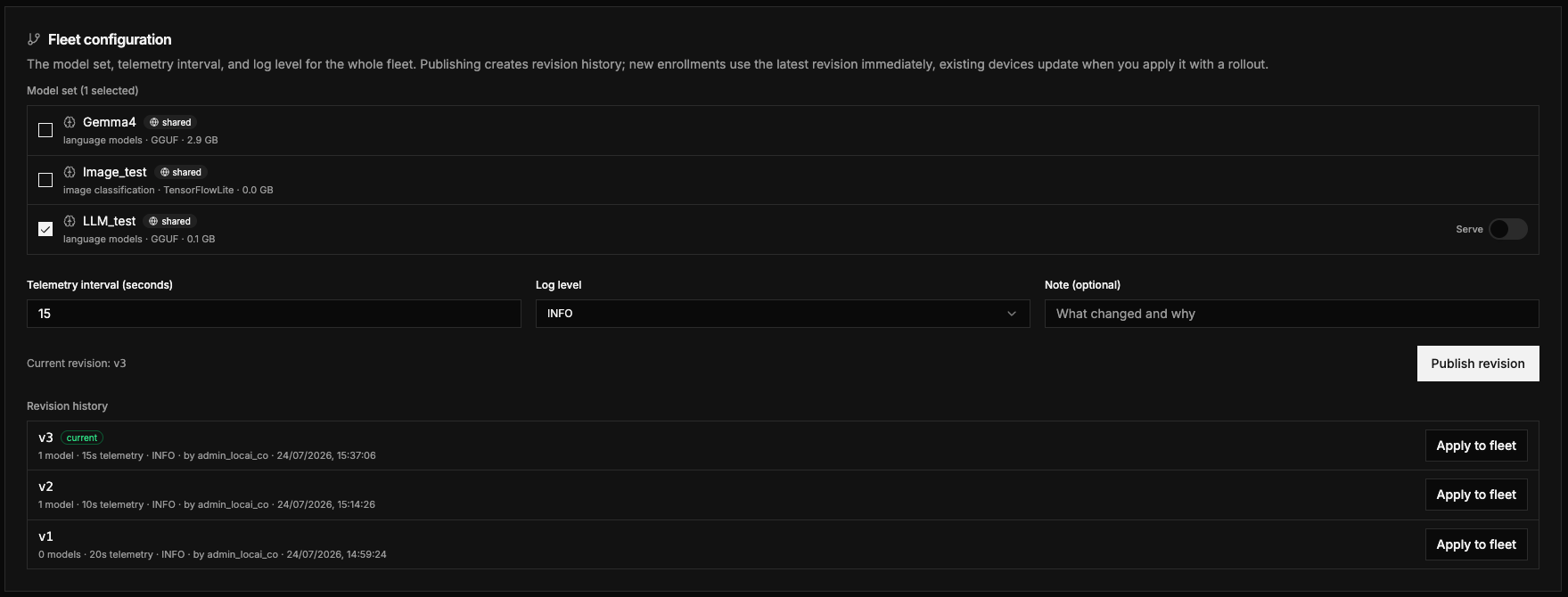Apply revision v3 to fleet
Image resolution: width=1568 pixels, height=597 pixels.
1476,446
